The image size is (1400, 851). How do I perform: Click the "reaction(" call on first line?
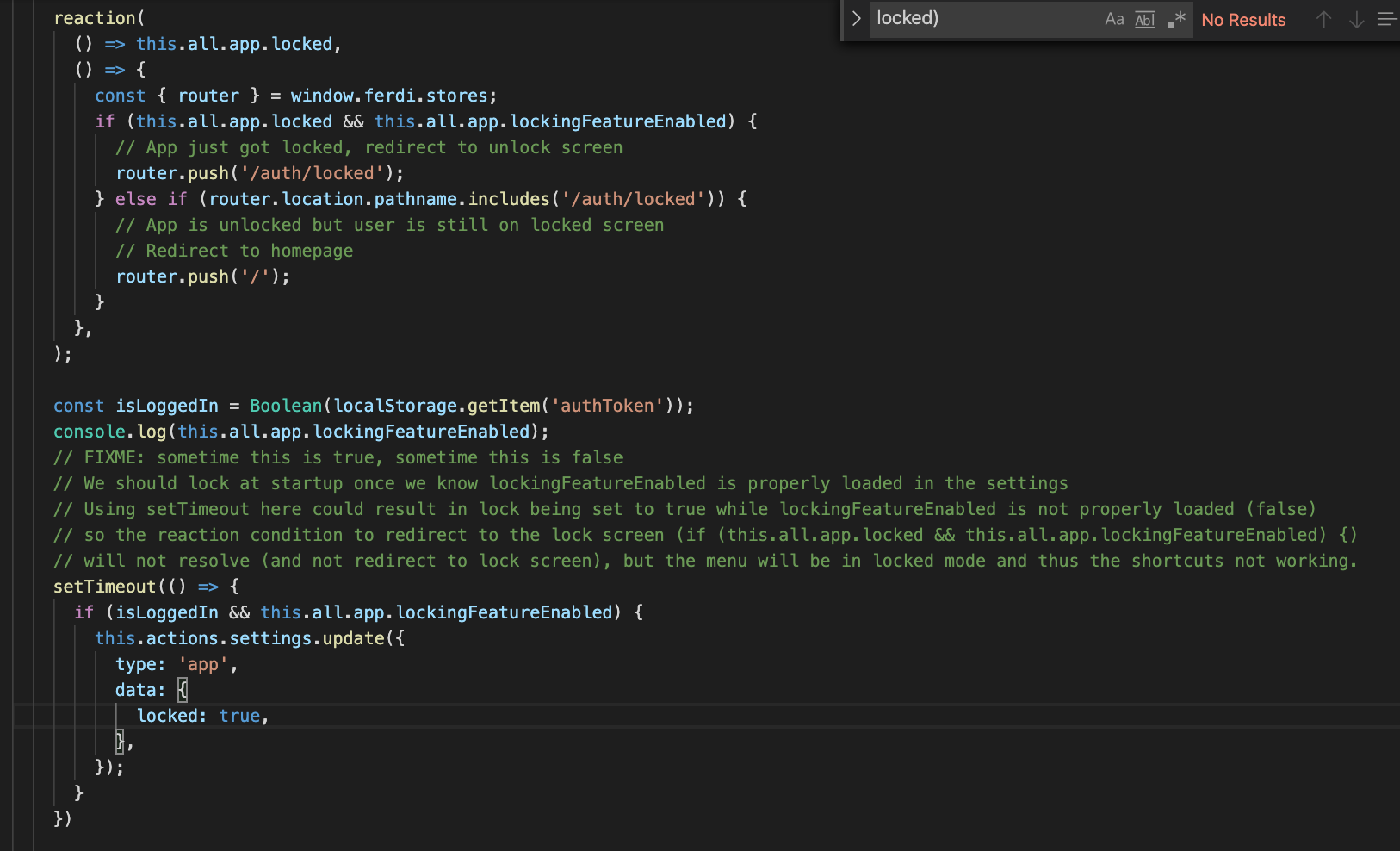99,18
